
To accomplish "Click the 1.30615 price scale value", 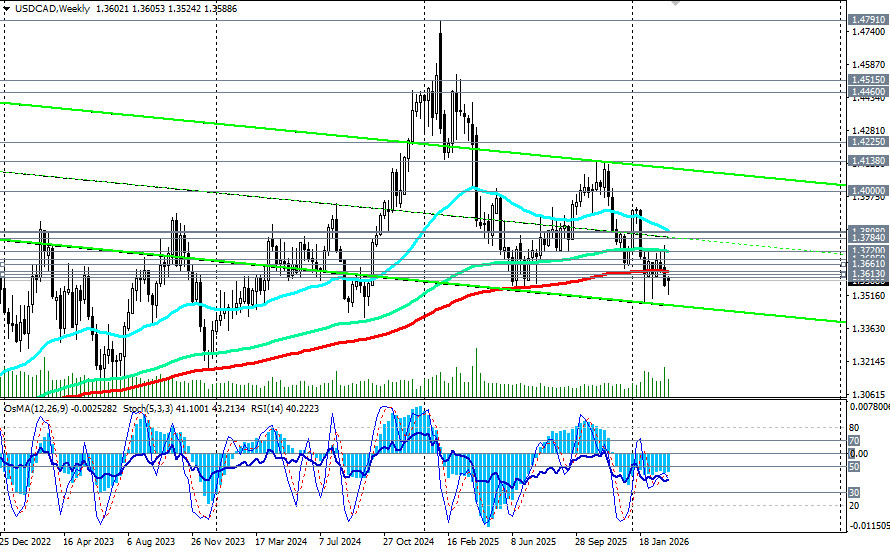I will click(867, 394).
